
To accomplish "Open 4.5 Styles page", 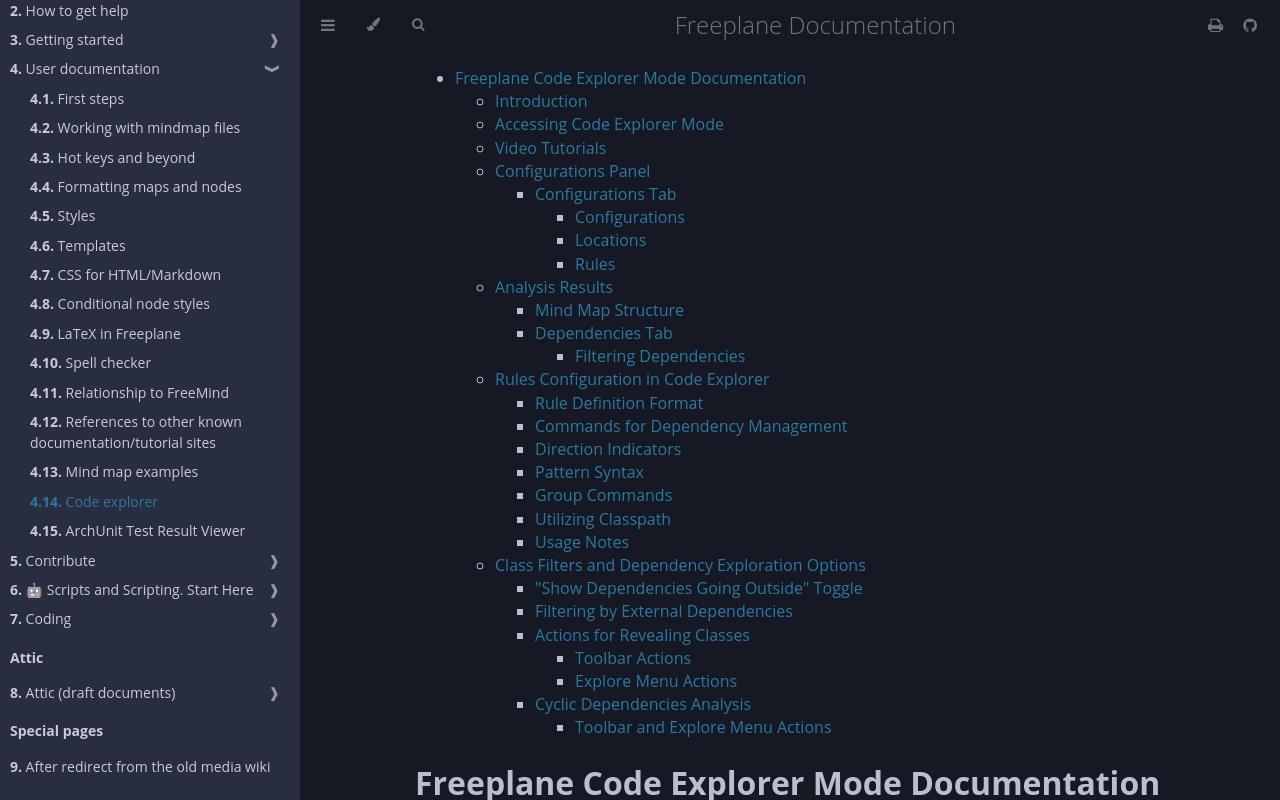I will 63,216.
